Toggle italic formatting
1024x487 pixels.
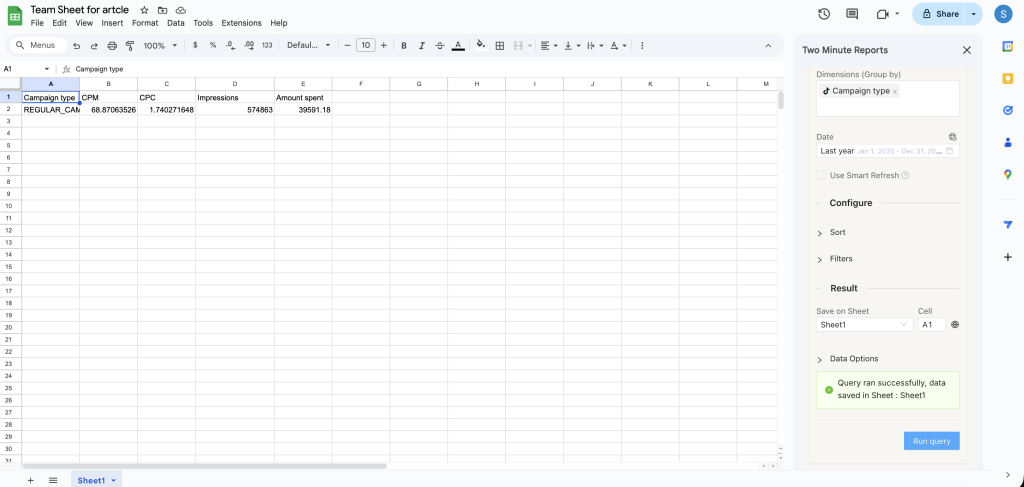coord(422,46)
